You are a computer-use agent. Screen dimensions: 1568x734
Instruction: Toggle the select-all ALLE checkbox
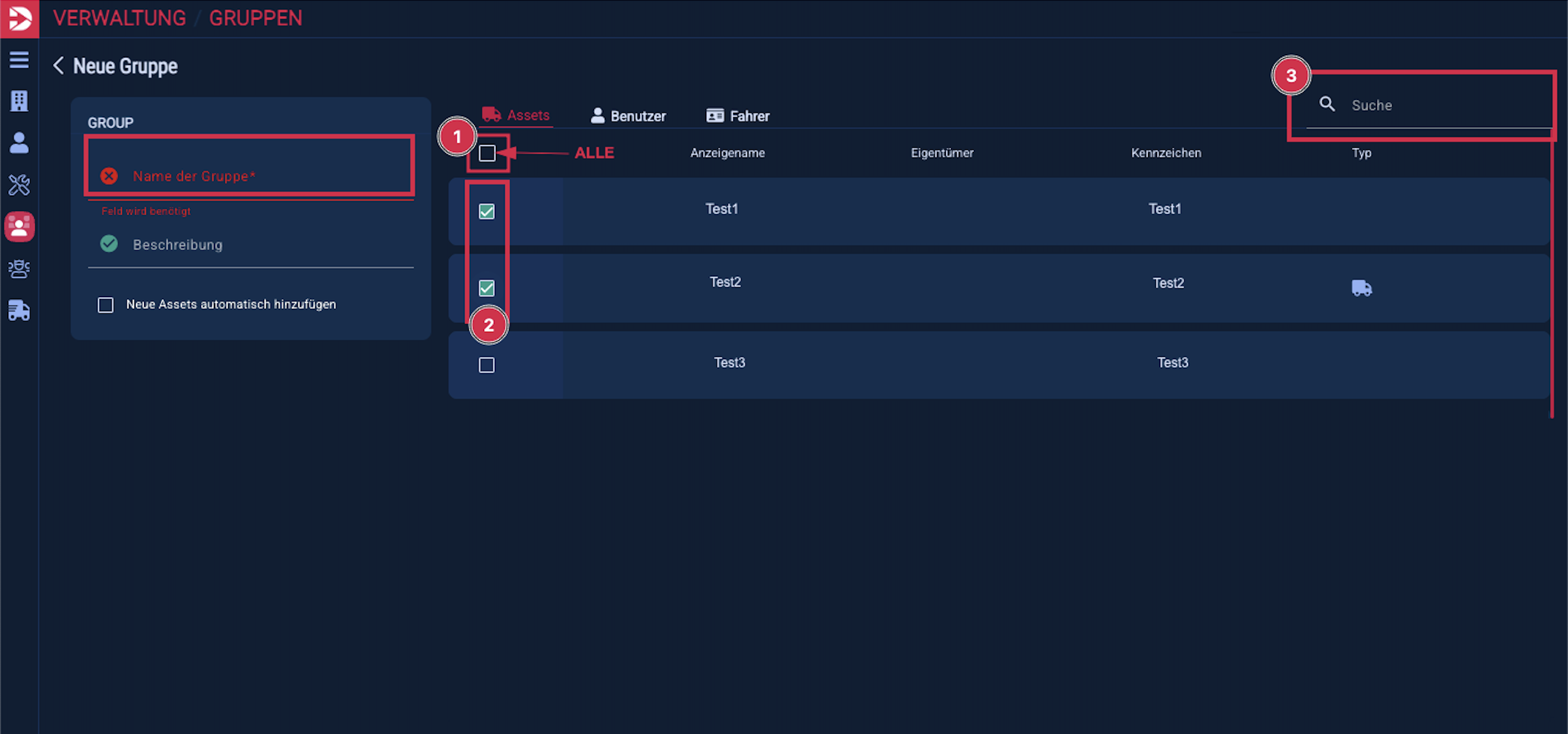[486, 153]
